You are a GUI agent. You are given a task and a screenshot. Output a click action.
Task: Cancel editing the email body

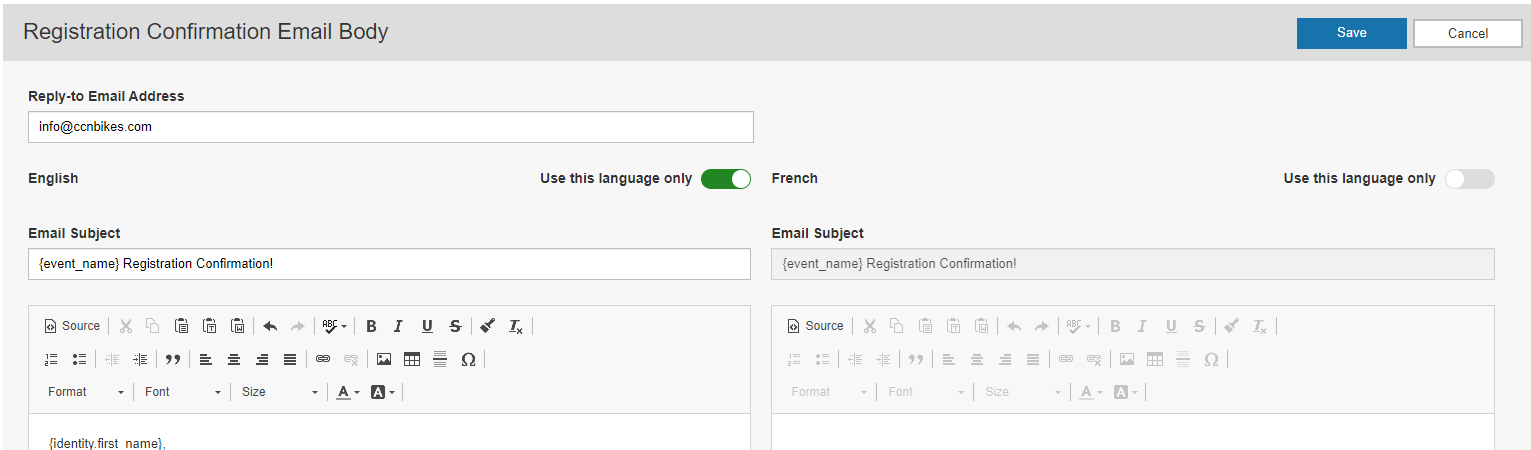click(x=1467, y=33)
